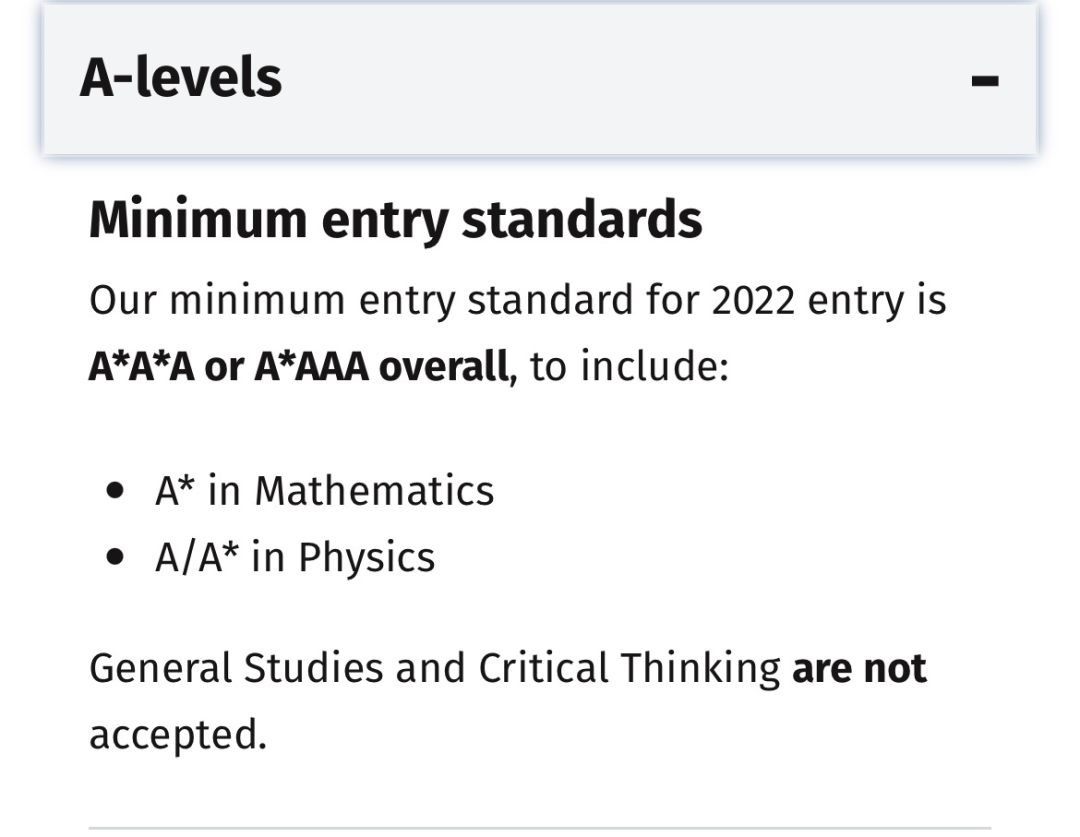Viewport: 1080px width, 837px height.
Task: Click the horizontal divider line at bottom
Action: pos(540,827)
